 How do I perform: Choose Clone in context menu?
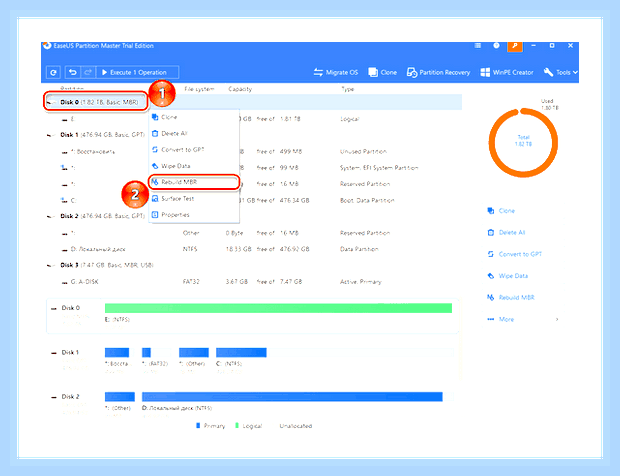(194, 117)
